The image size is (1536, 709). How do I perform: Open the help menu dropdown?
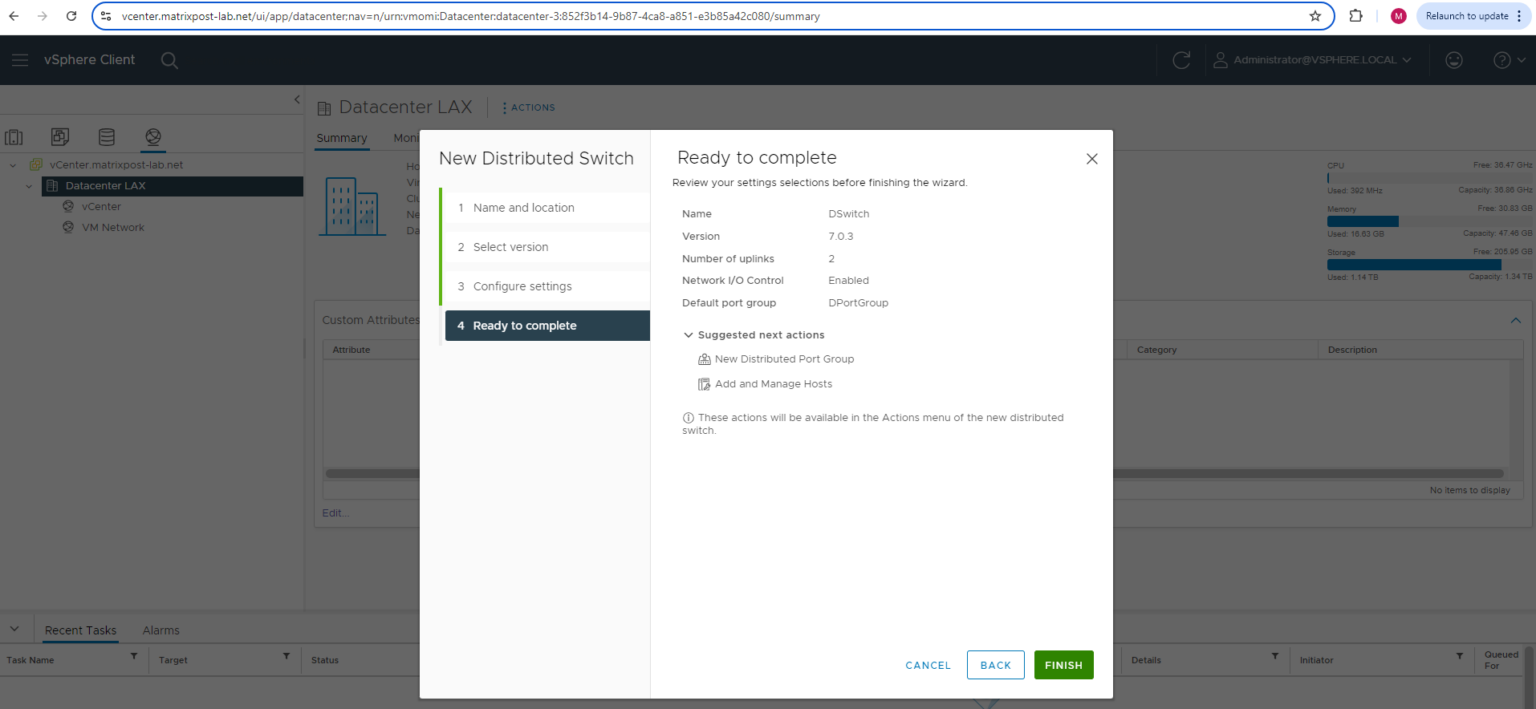pyautogui.click(x=1505, y=60)
